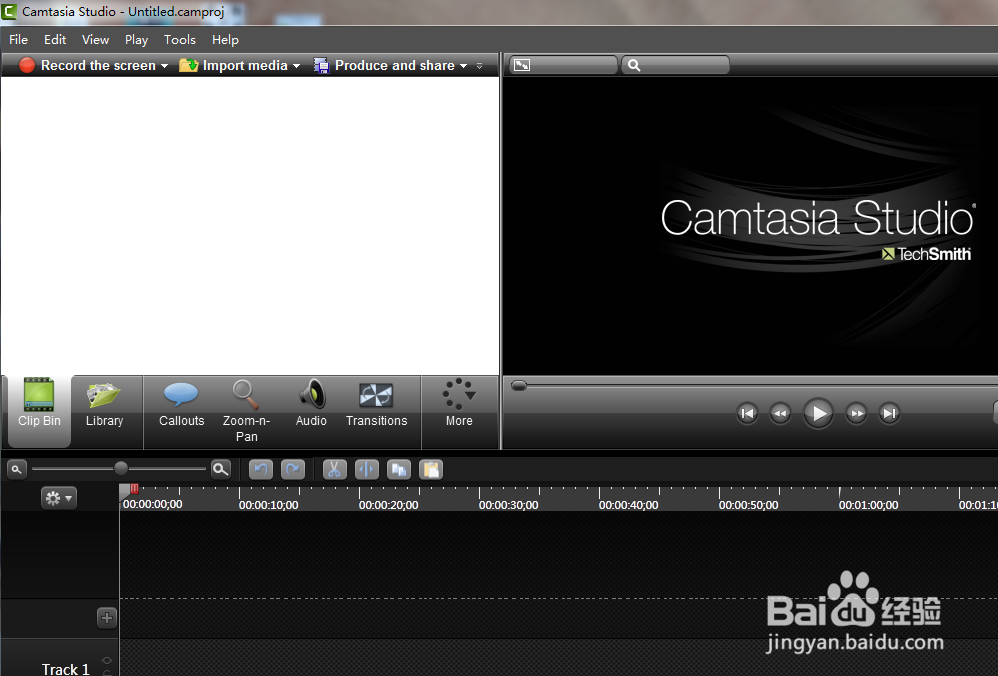Open the Edit menu
This screenshot has height=676, width=998.
click(x=55, y=39)
